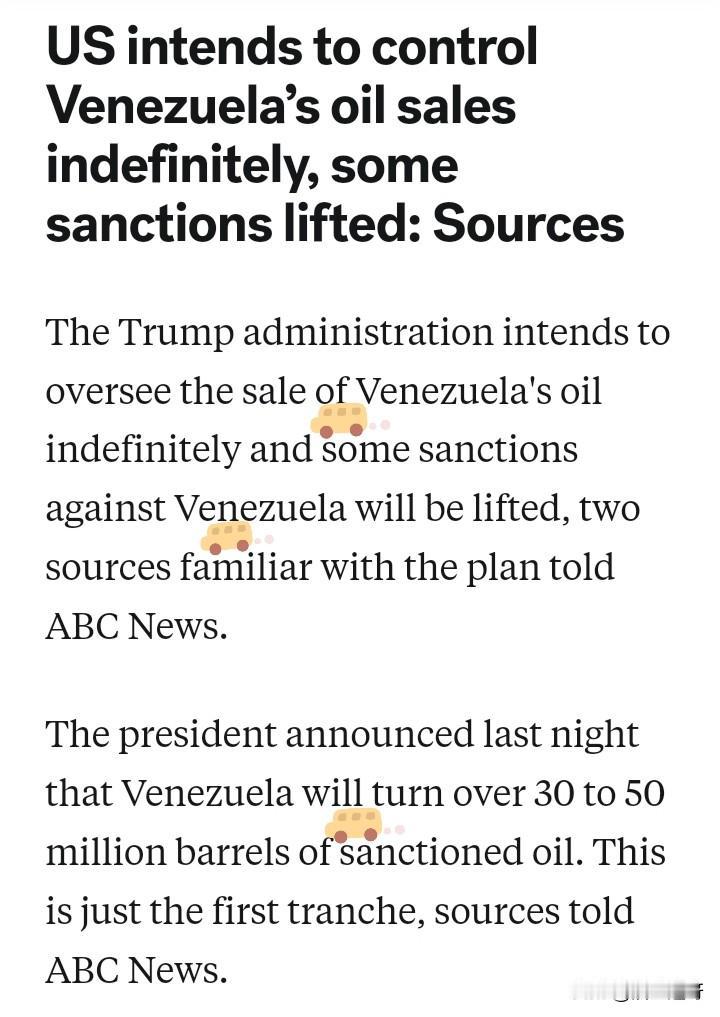720x1017 pixels.
Task: Click the bus emoji above "sources familiar"
Action: pyautogui.click(x=227, y=537)
